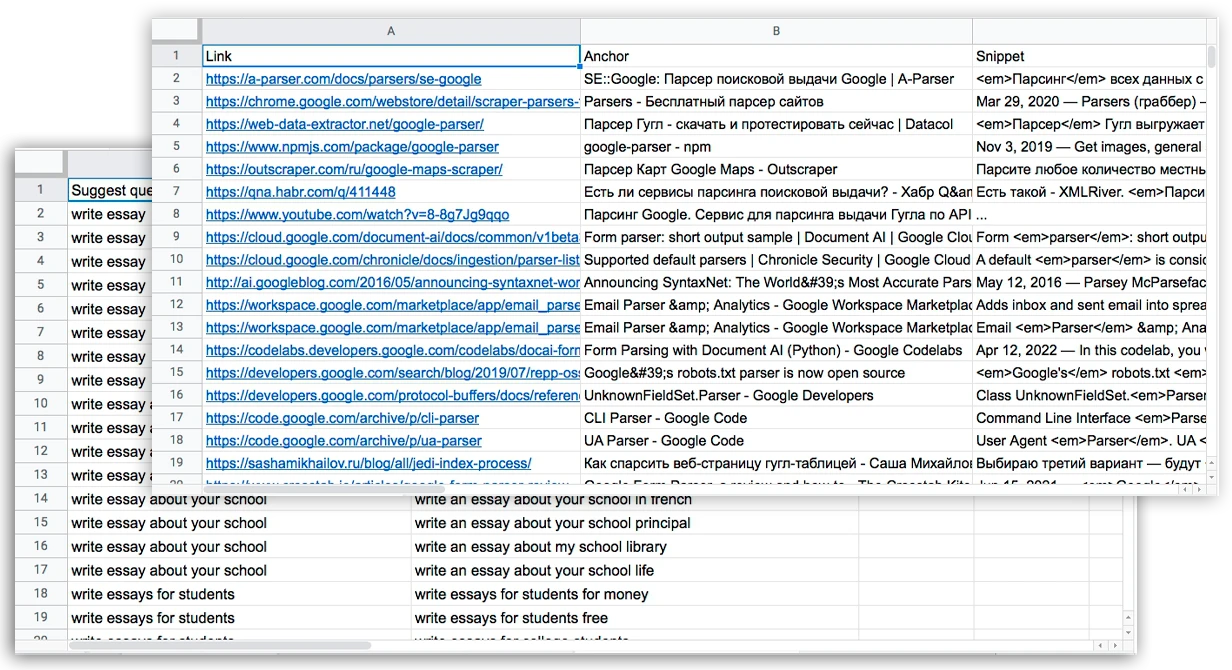This screenshot has width=1232, height=670.
Task: Open the YouTube watch link in row 8
Action: (x=357, y=215)
